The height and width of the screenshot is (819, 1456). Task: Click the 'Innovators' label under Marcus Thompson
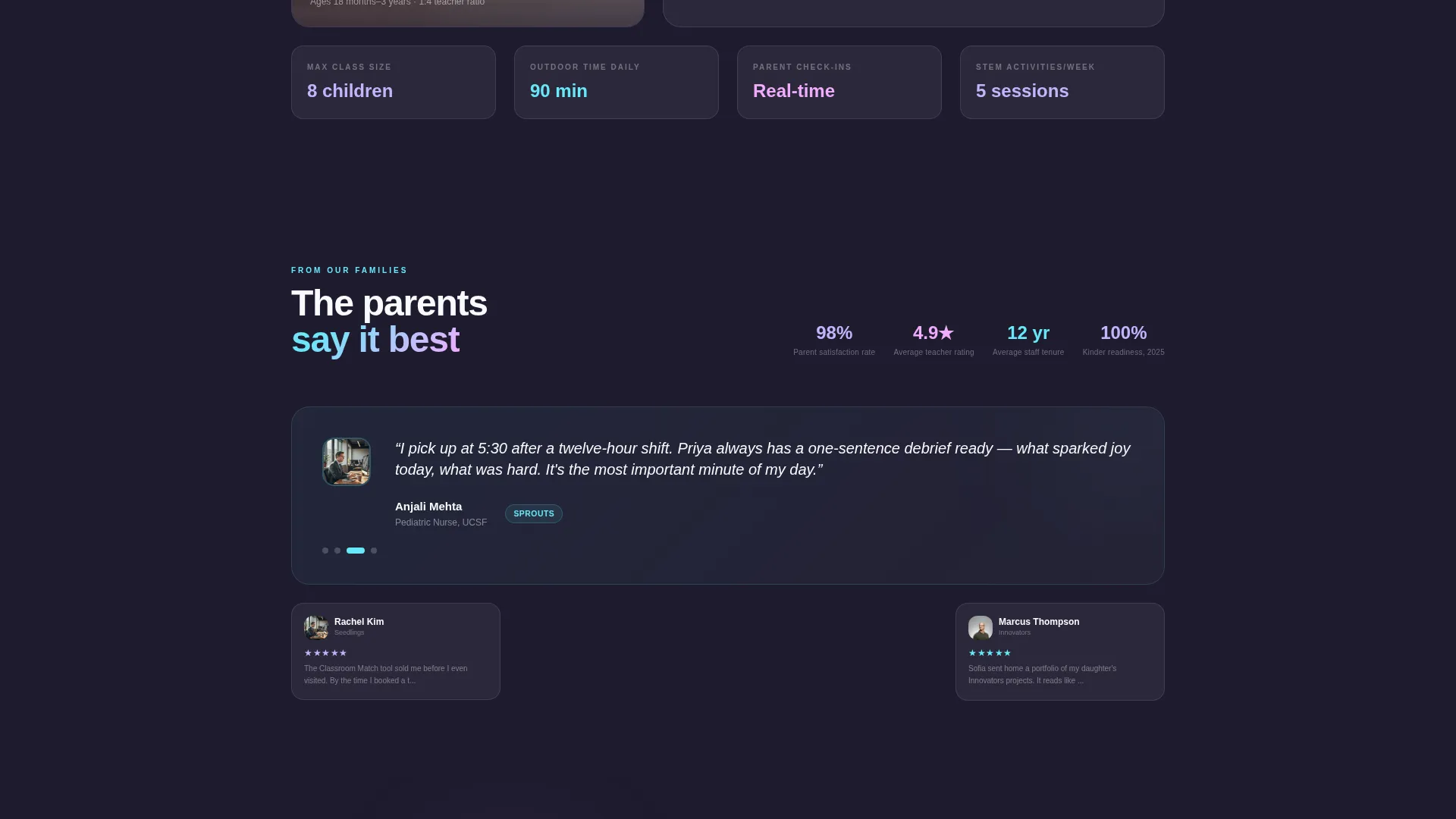pos(1014,632)
